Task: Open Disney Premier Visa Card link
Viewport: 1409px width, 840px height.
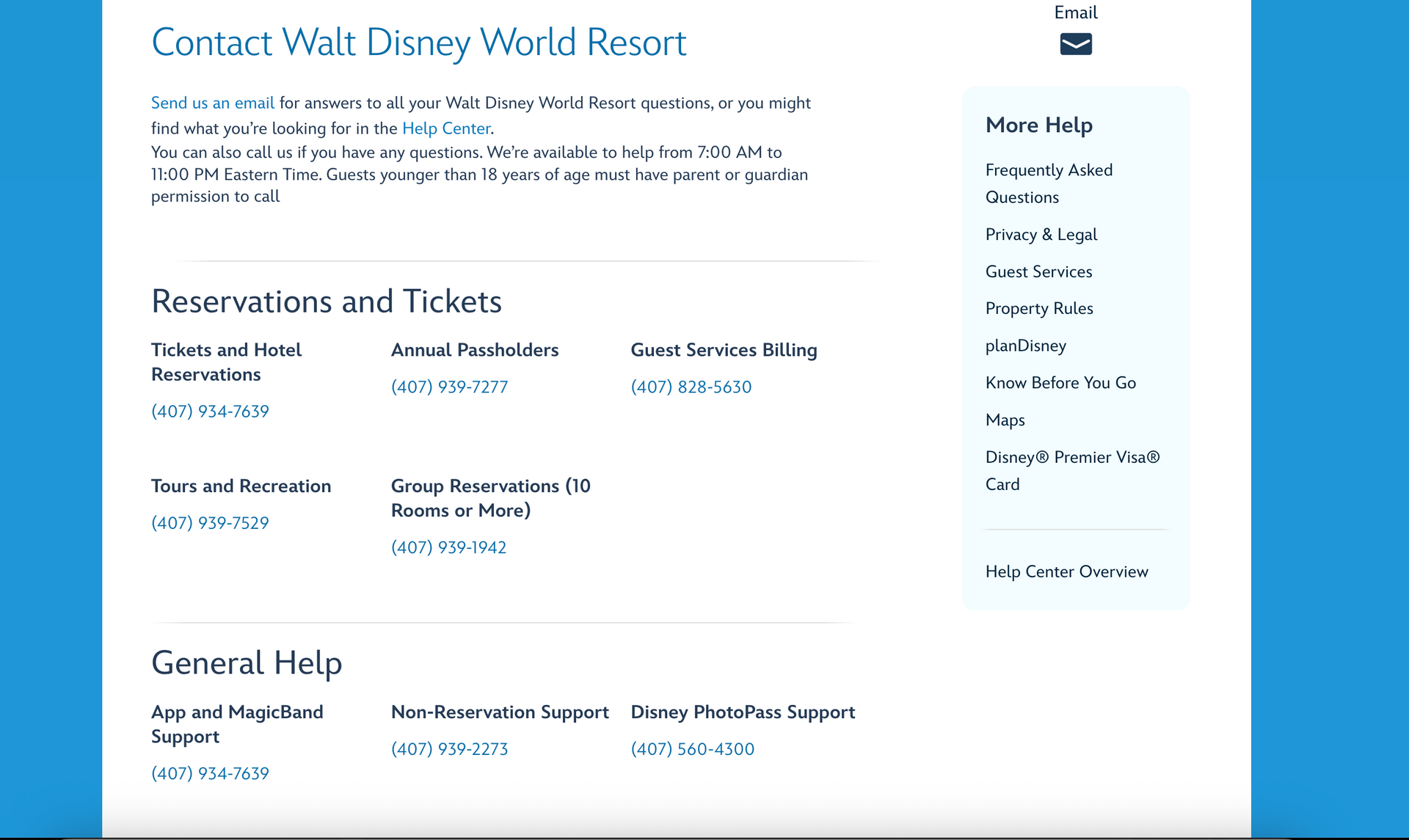Action: click(x=1072, y=470)
